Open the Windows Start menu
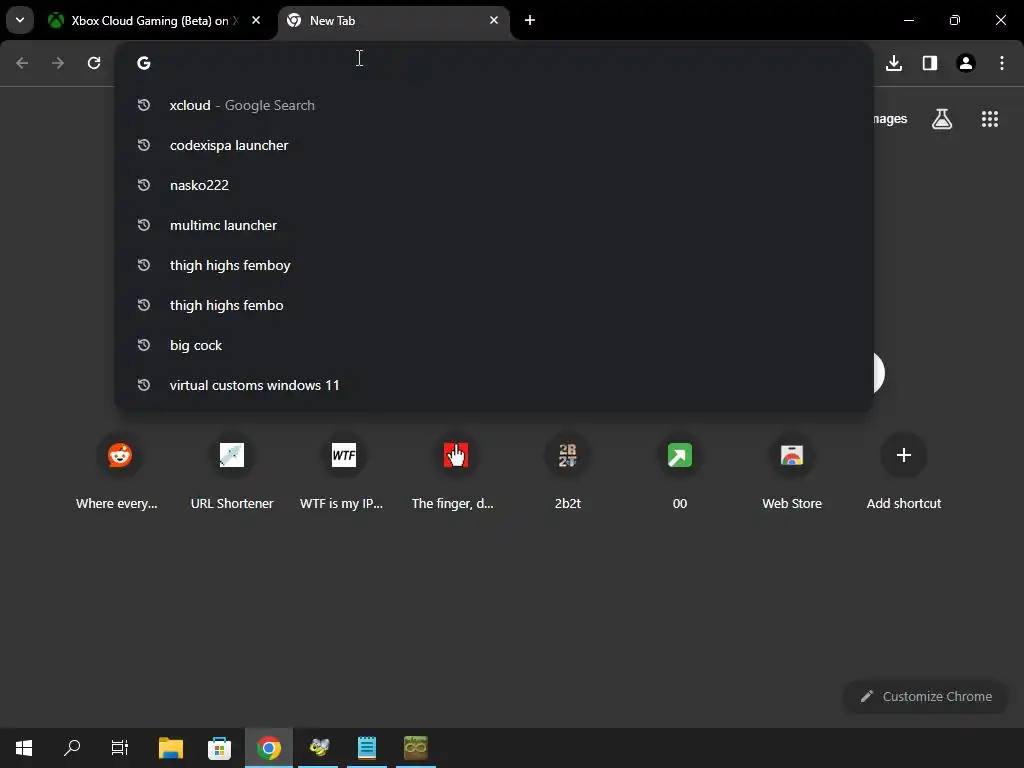 [x=24, y=748]
